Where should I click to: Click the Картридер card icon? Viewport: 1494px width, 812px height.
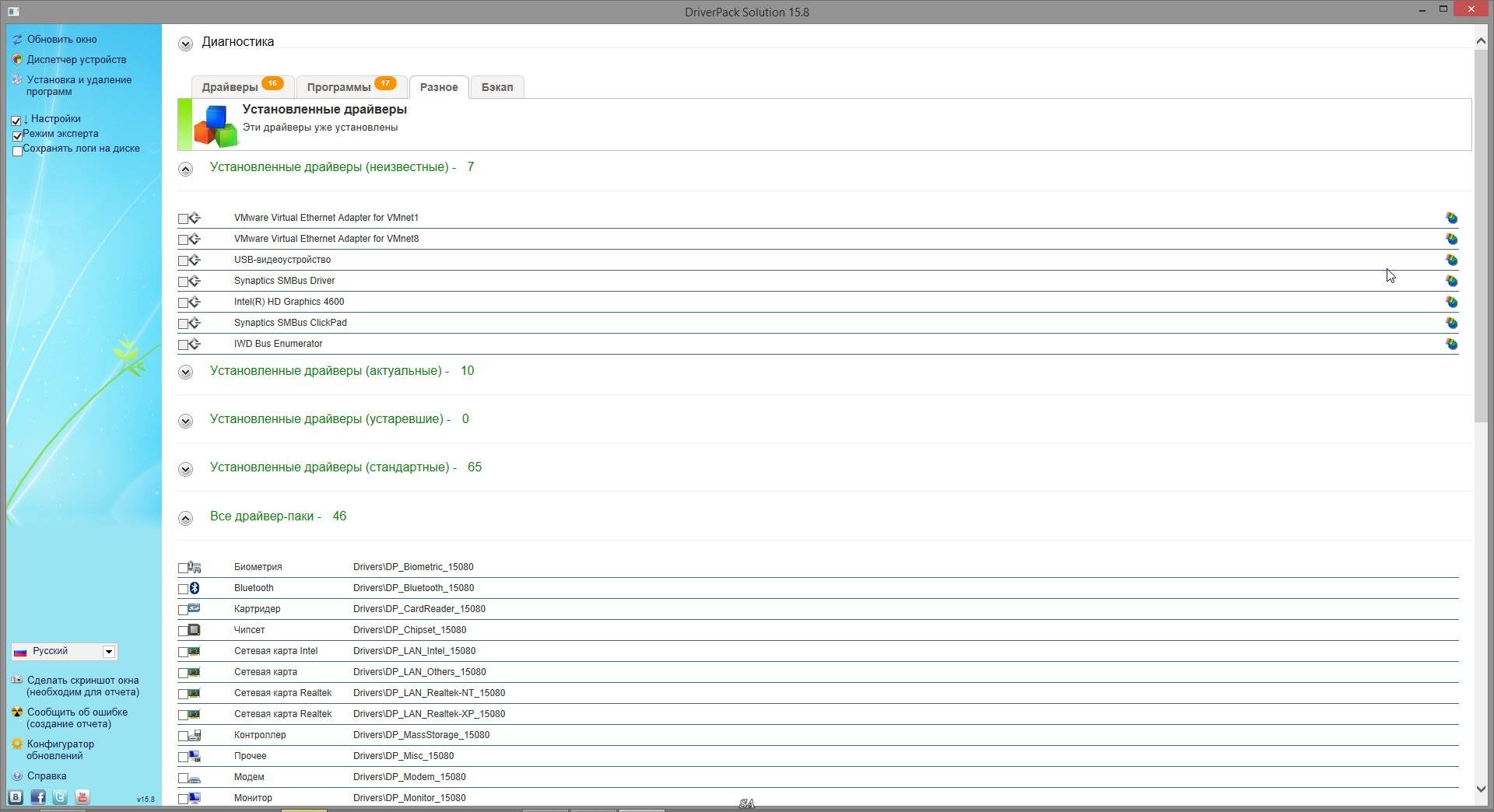point(195,609)
